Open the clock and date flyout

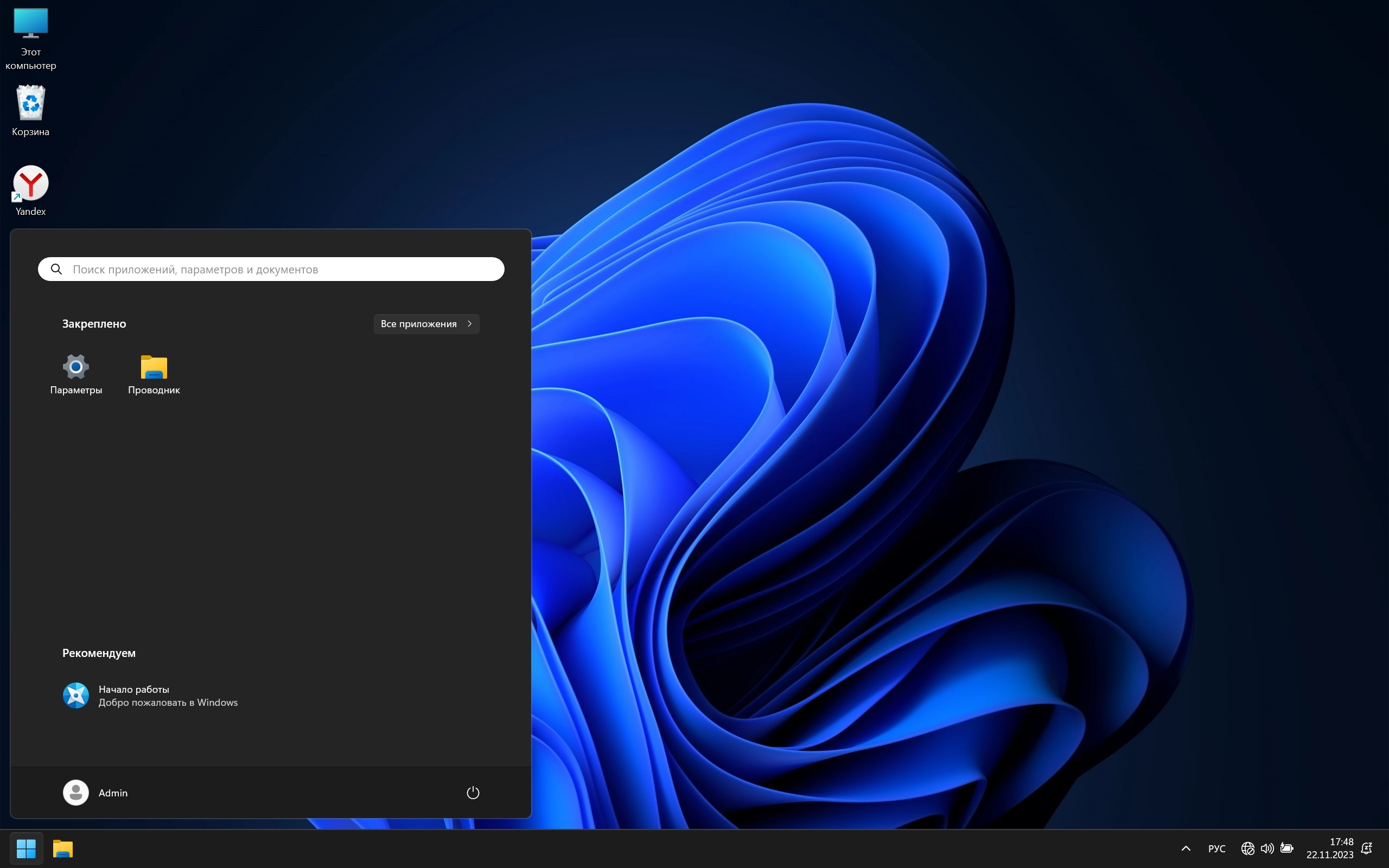[1329, 848]
